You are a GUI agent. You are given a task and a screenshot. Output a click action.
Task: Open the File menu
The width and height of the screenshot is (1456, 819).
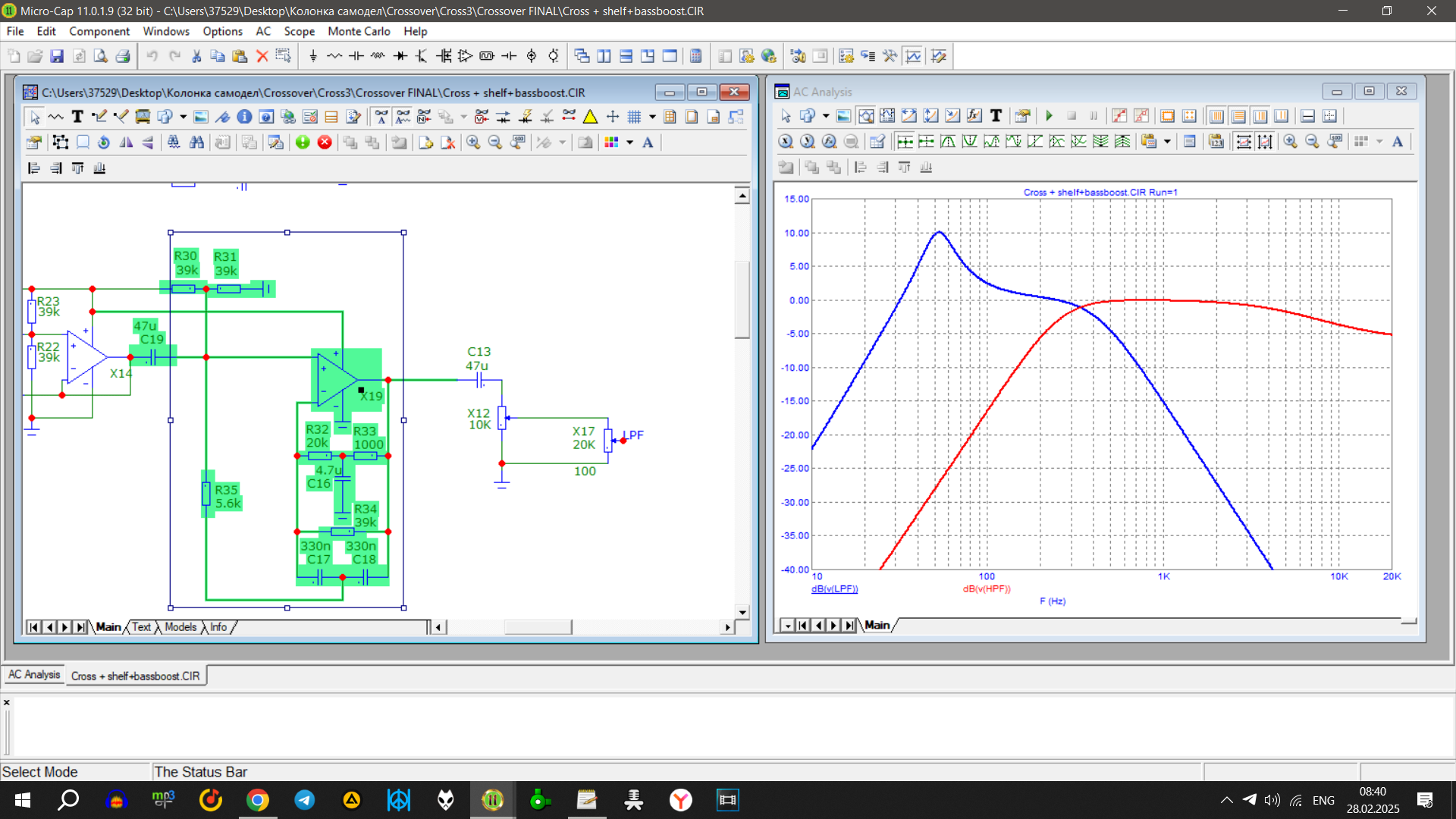[15, 31]
